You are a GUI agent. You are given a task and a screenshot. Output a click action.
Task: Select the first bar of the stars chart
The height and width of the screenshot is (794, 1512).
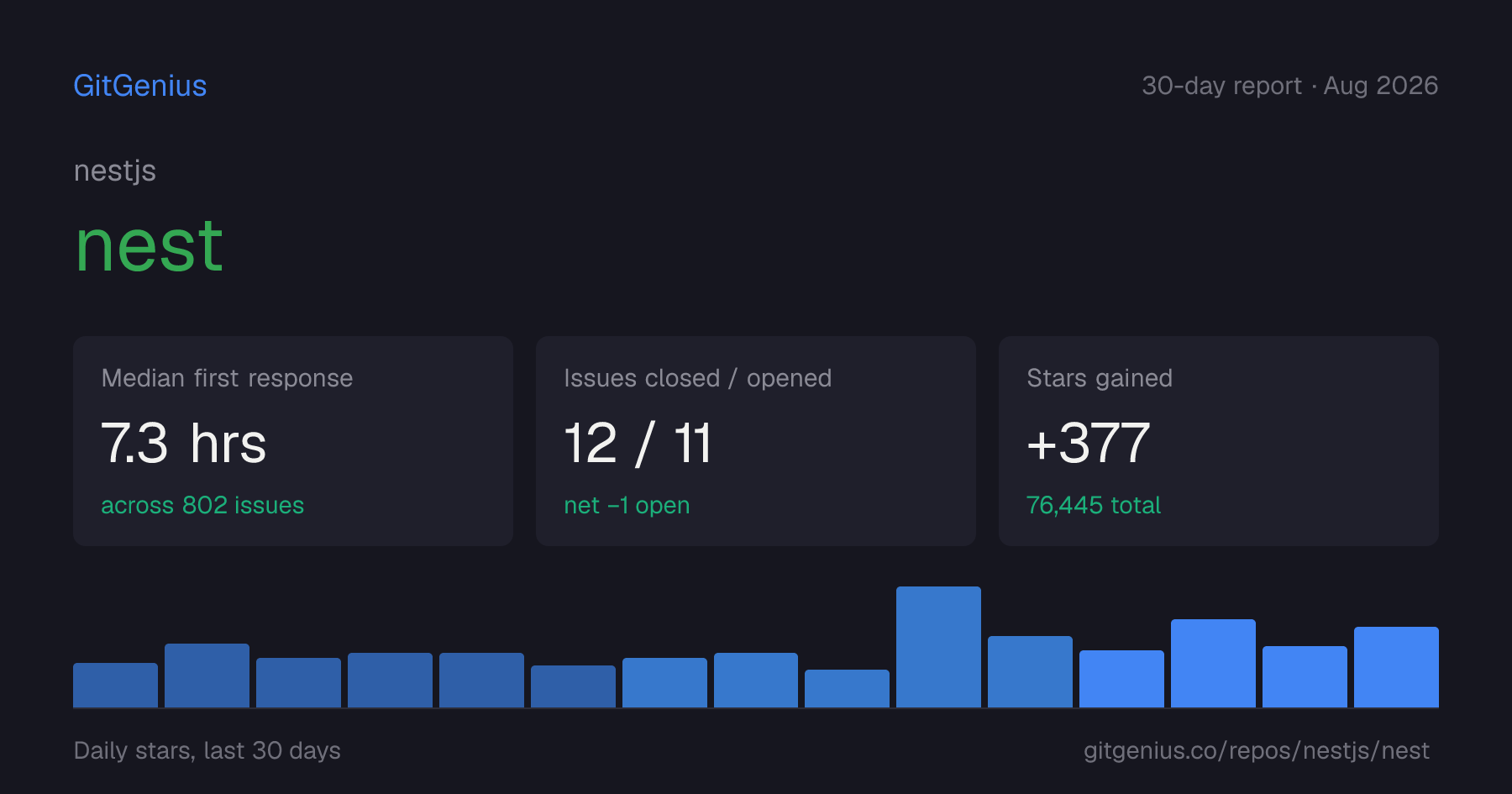coord(116,685)
